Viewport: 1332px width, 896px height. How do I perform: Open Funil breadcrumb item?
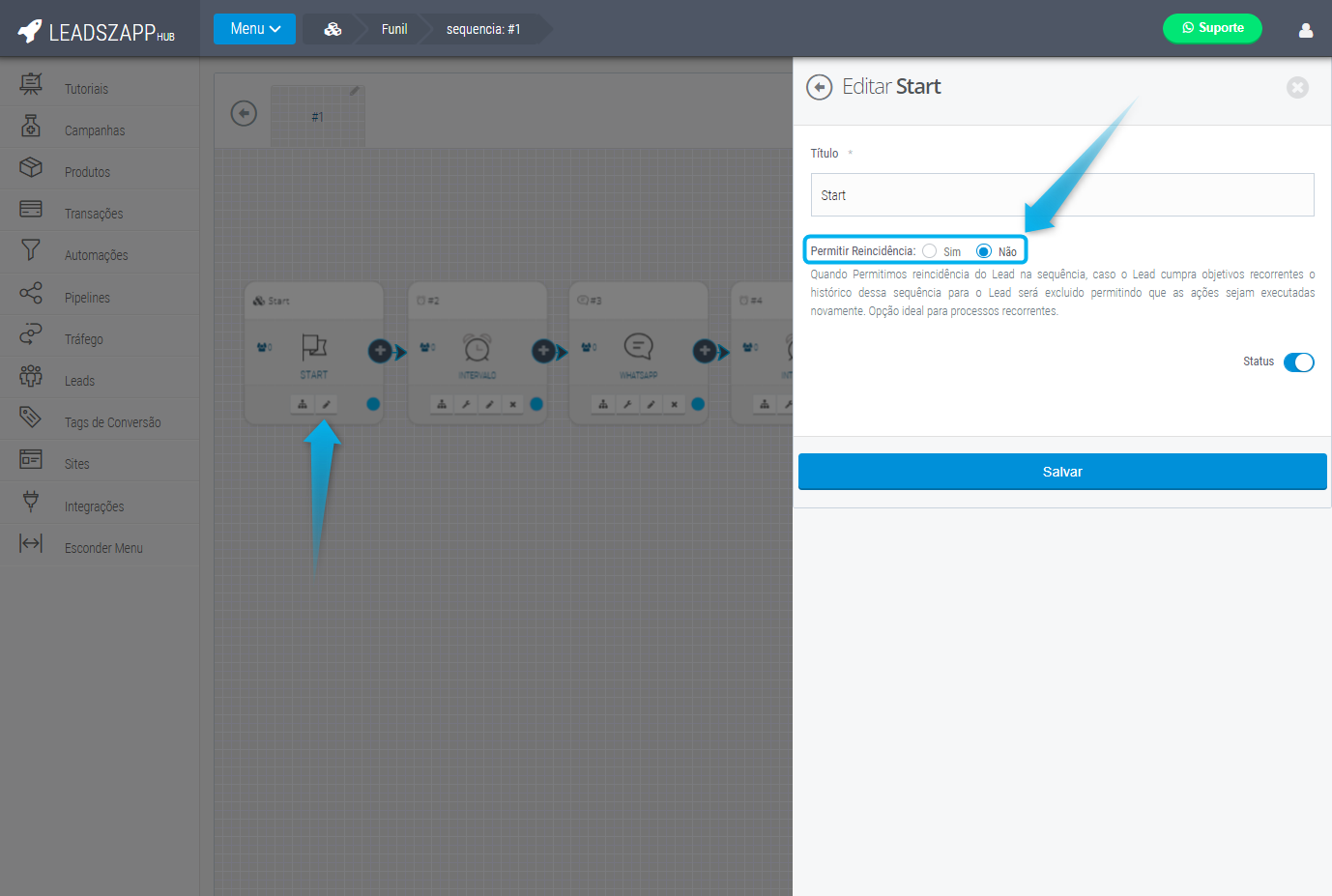tap(394, 29)
